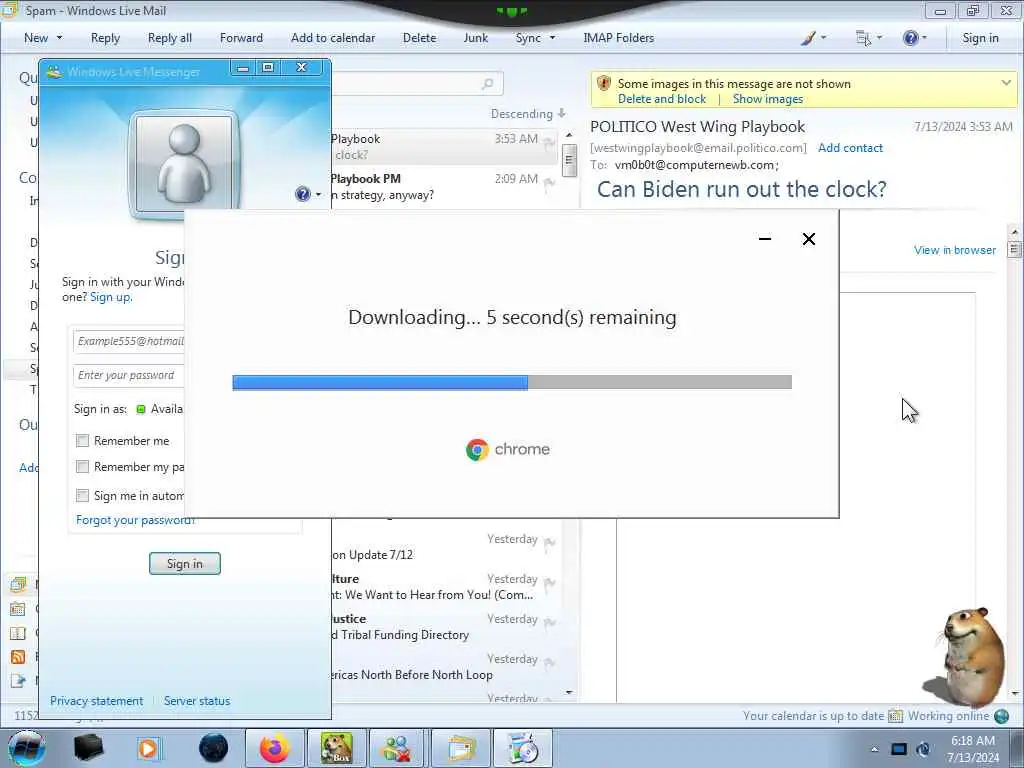Viewport: 1024px width, 768px height.
Task: Expand the Messenger help dropdown arrow
Action: click(x=318, y=195)
